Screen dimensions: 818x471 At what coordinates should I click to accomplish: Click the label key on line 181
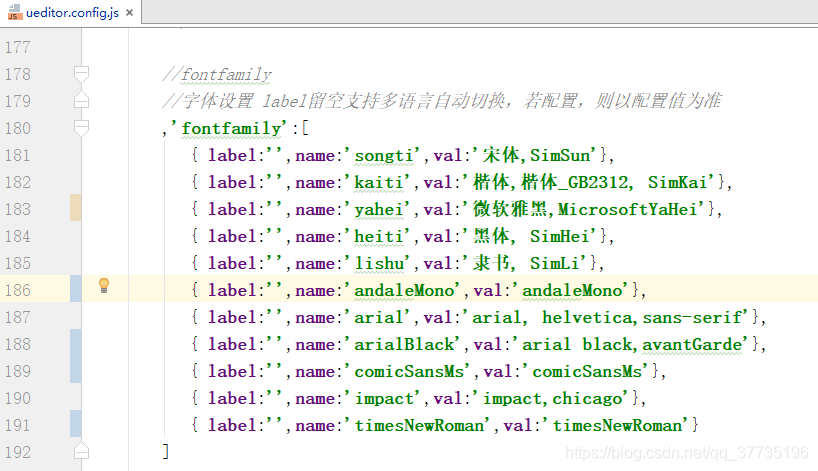point(232,155)
